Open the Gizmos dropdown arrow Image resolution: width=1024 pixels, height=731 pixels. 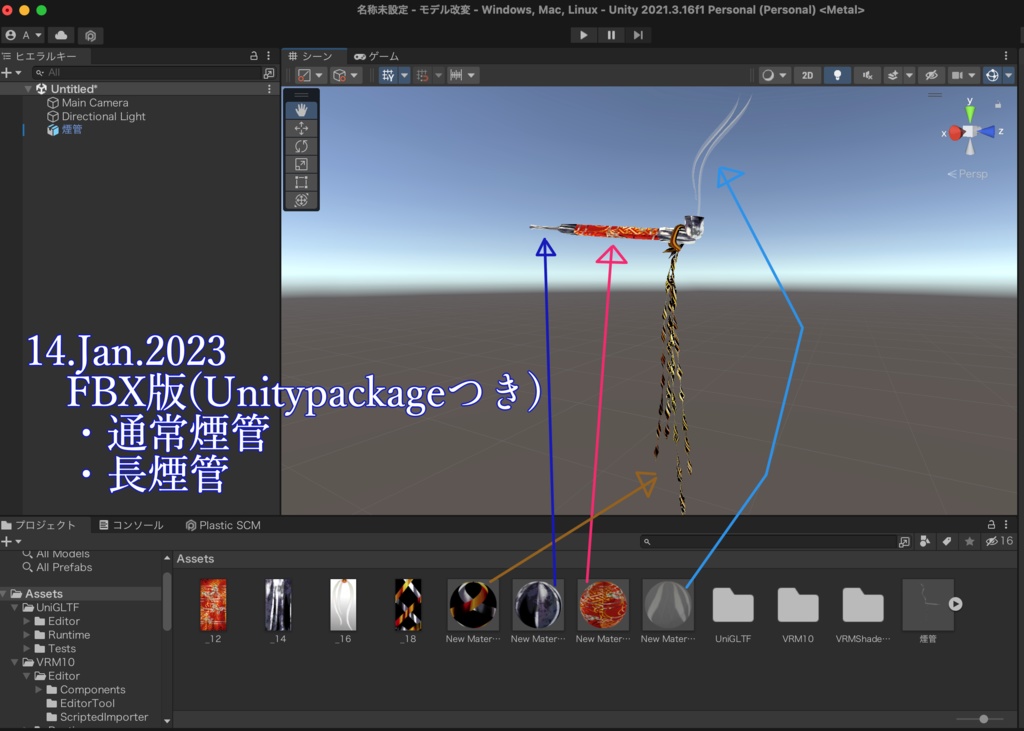coord(1008,75)
